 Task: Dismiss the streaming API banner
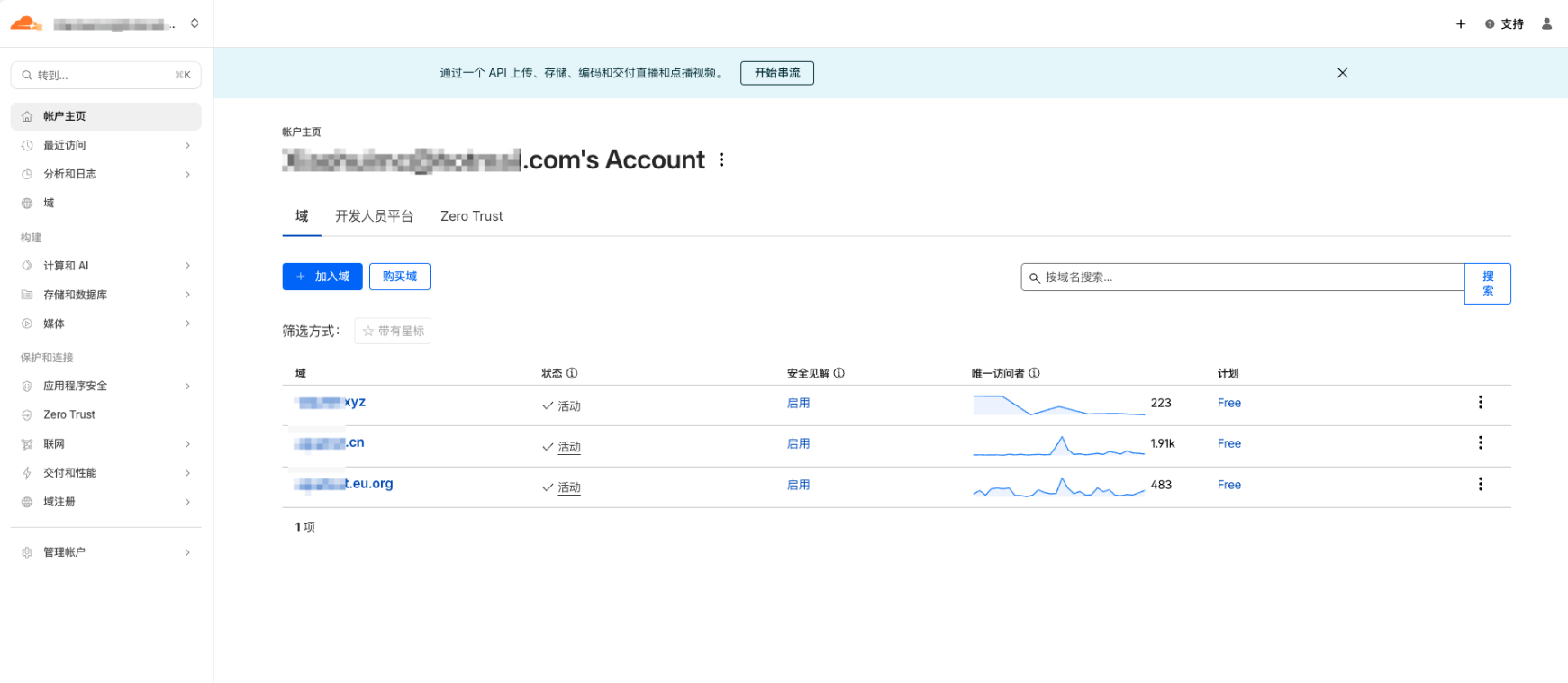[1342, 73]
